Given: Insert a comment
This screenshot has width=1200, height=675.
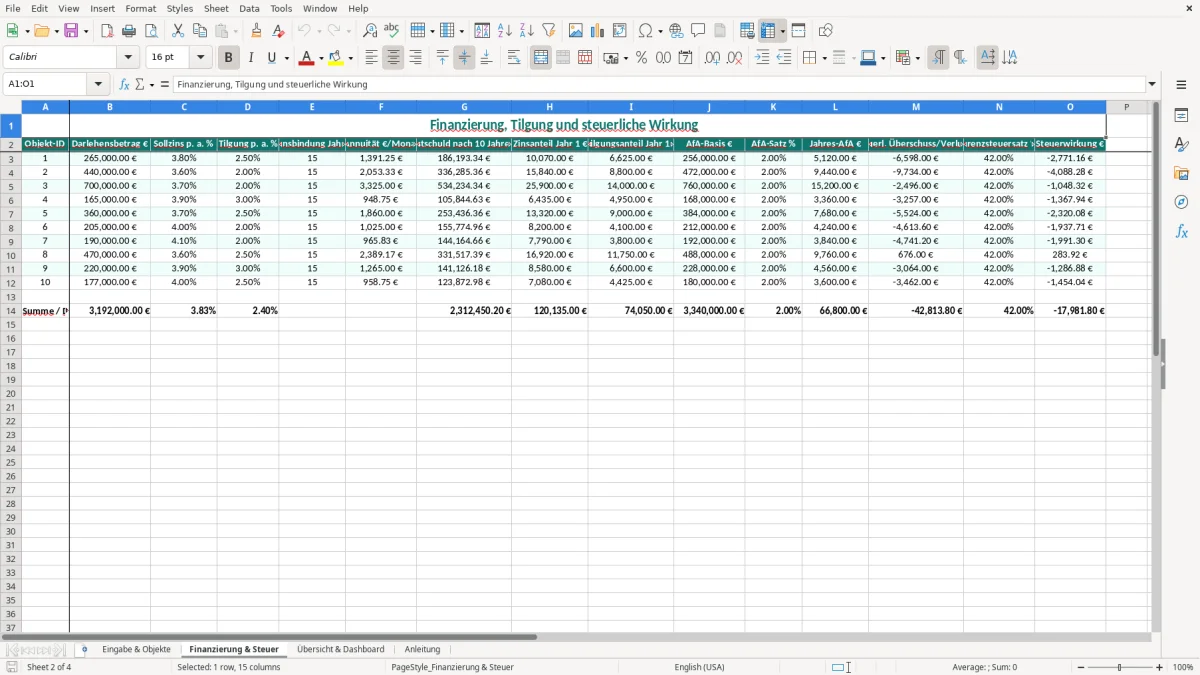Looking at the screenshot, I should tap(698, 31).
